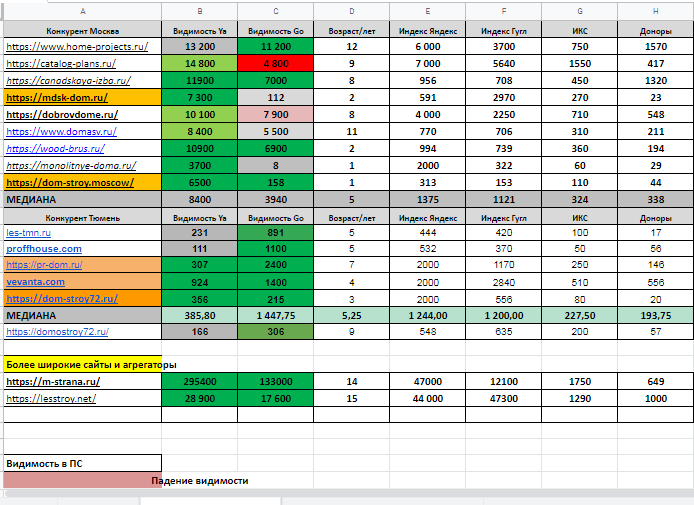Select the Moscow МЕДИАНА cell with value 8400
Viewport: 694px width, 505px height.
click(200, 200)
